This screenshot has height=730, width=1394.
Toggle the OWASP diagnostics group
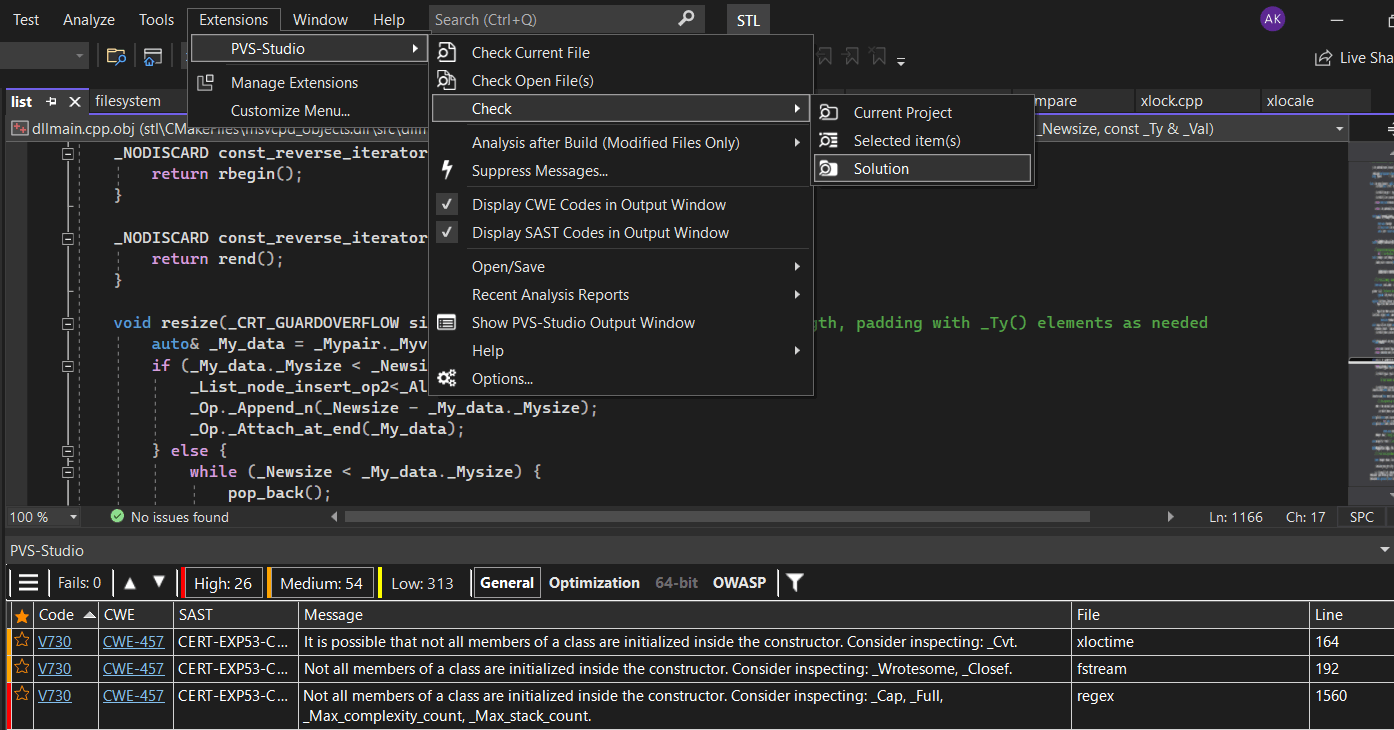coord(739,583)
